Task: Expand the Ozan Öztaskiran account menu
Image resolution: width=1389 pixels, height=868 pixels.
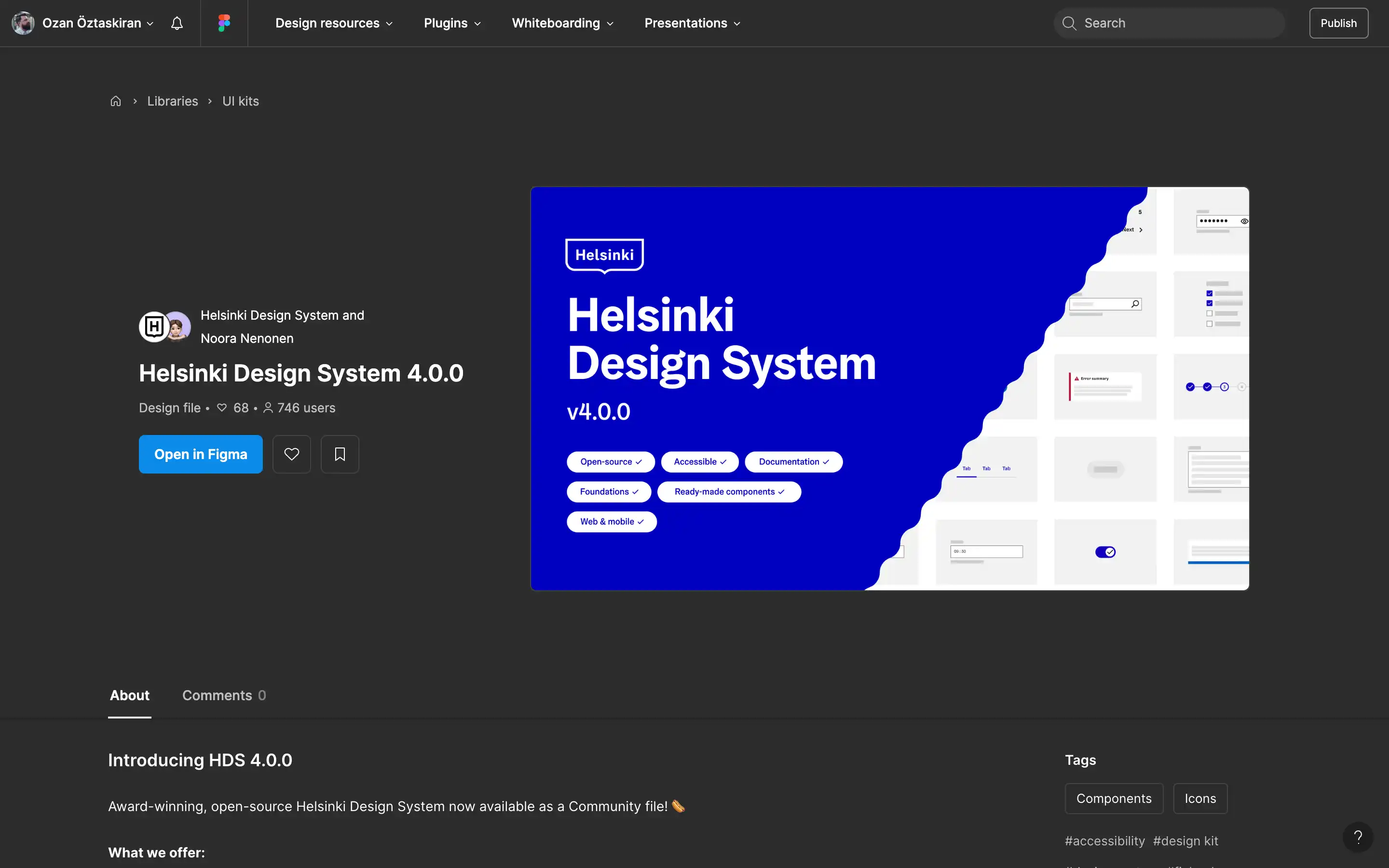Action: coord(98,23)
